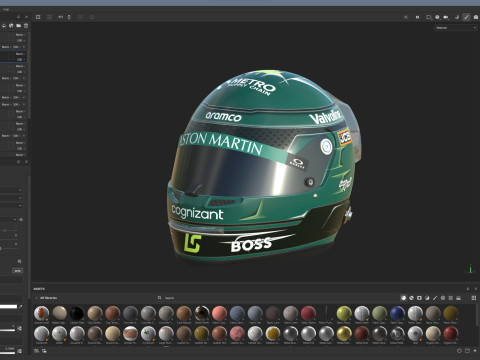The image size is (480, 360).
Task: Open the viewport mode square icon
Action: click(429, 17)
